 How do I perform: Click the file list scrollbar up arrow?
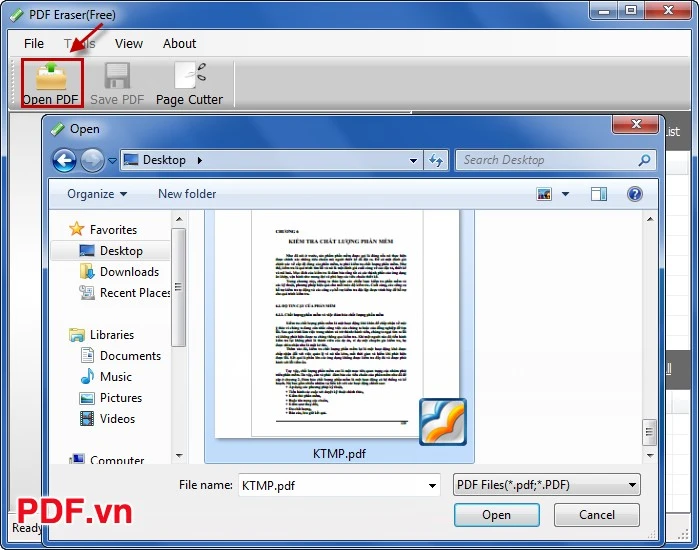pyautogui.click(x=650, y=219)
